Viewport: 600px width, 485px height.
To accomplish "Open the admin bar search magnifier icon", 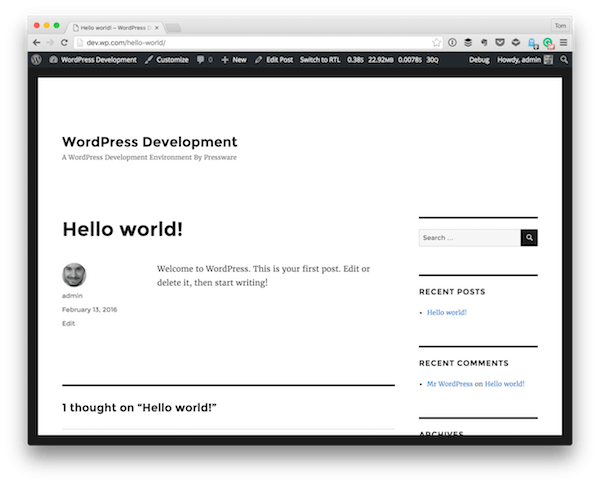I will coord(564,60).
